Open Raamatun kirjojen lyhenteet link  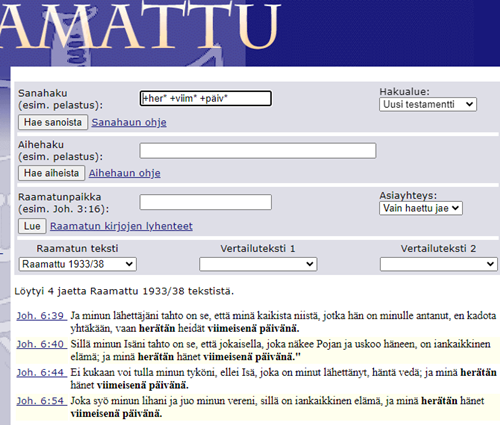[x=121, y=226]
